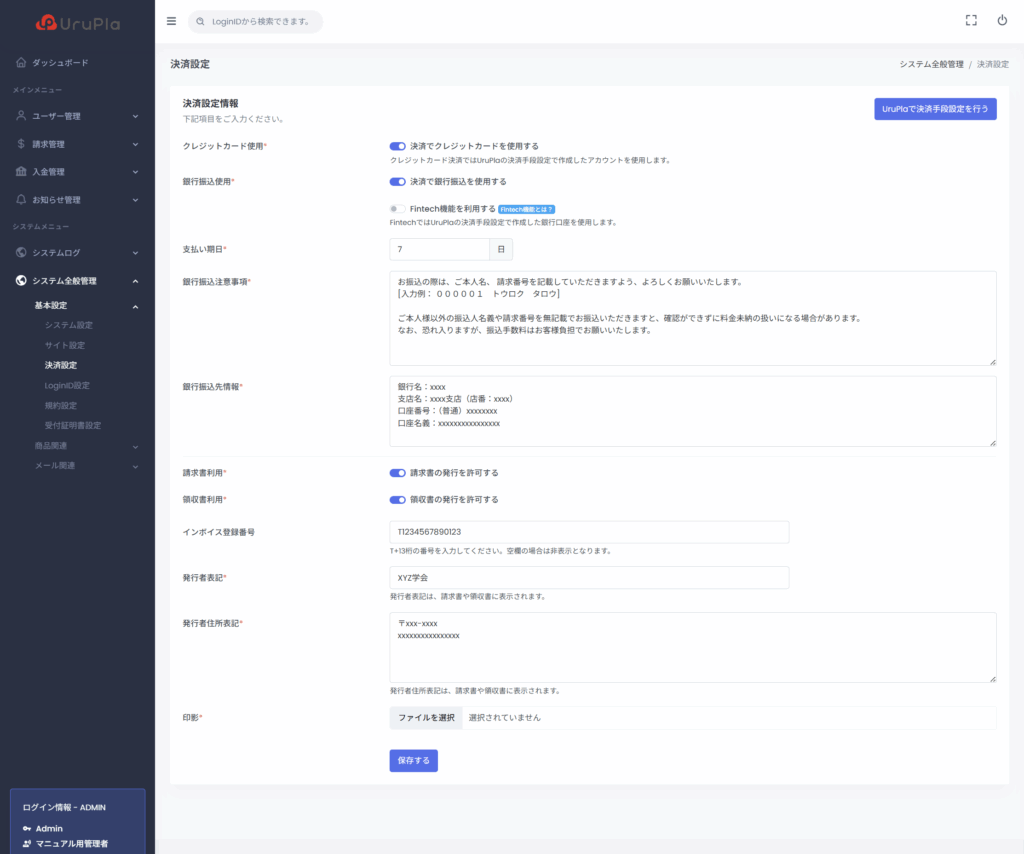Click the system log globe icon
The width and height of the screenshot is (1024, 854).
tap(21, 253)
